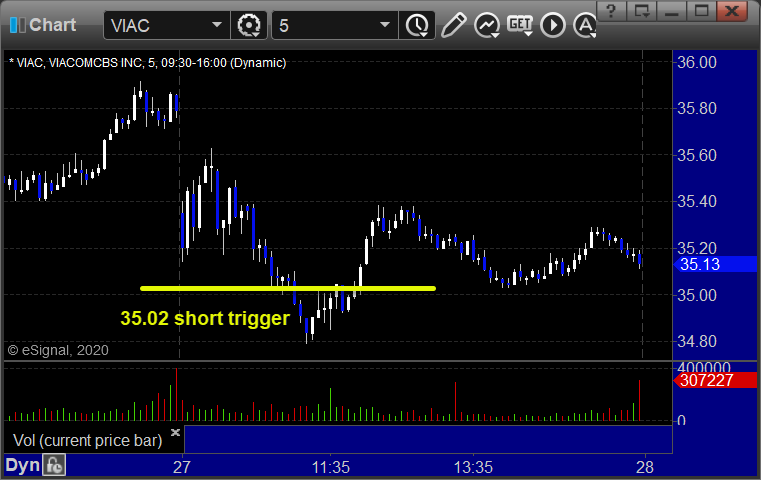Minimize the chart window
This screenshot has height=480, width=761.
coord(672,11)
